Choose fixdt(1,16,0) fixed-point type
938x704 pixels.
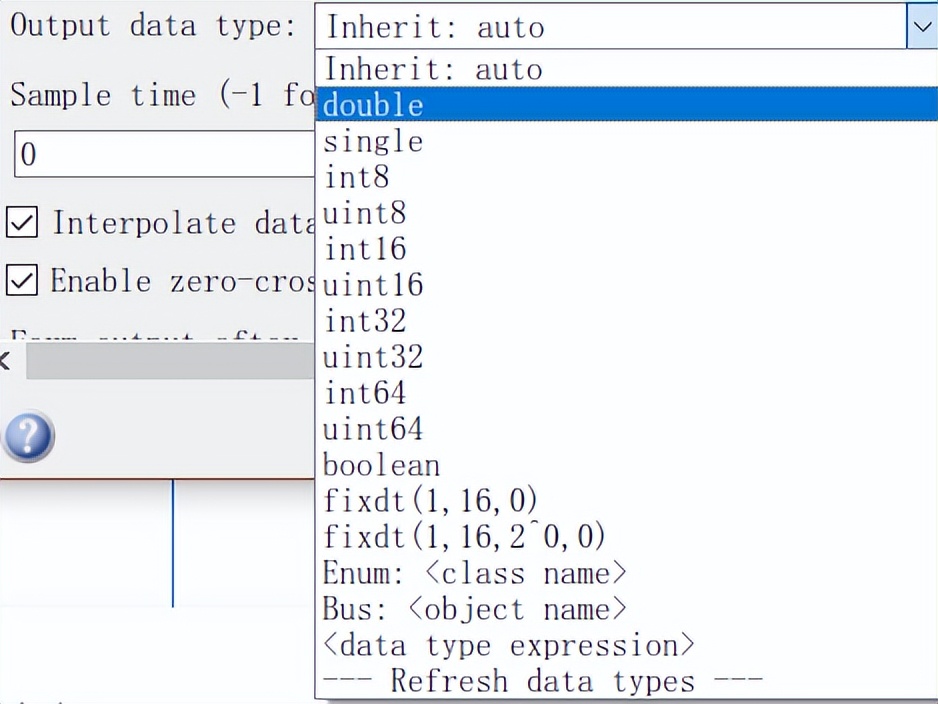(x=430, y=501)
